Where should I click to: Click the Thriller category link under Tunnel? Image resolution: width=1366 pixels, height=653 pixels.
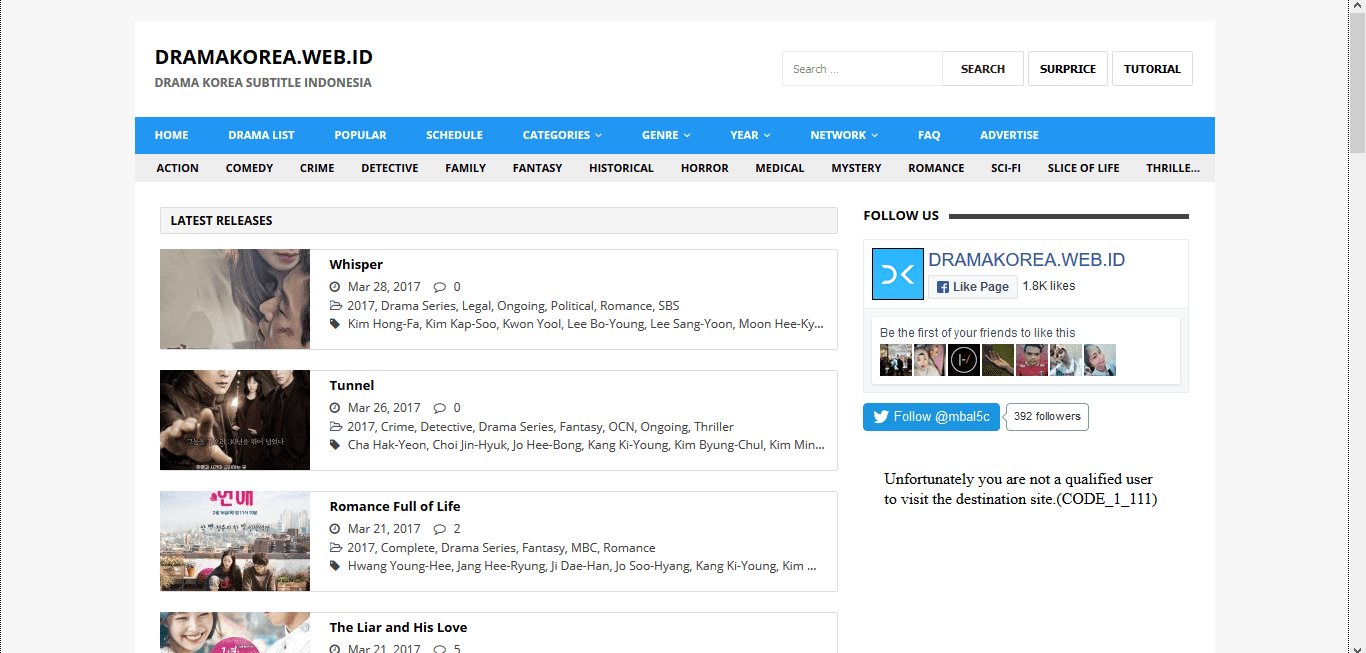714,427
